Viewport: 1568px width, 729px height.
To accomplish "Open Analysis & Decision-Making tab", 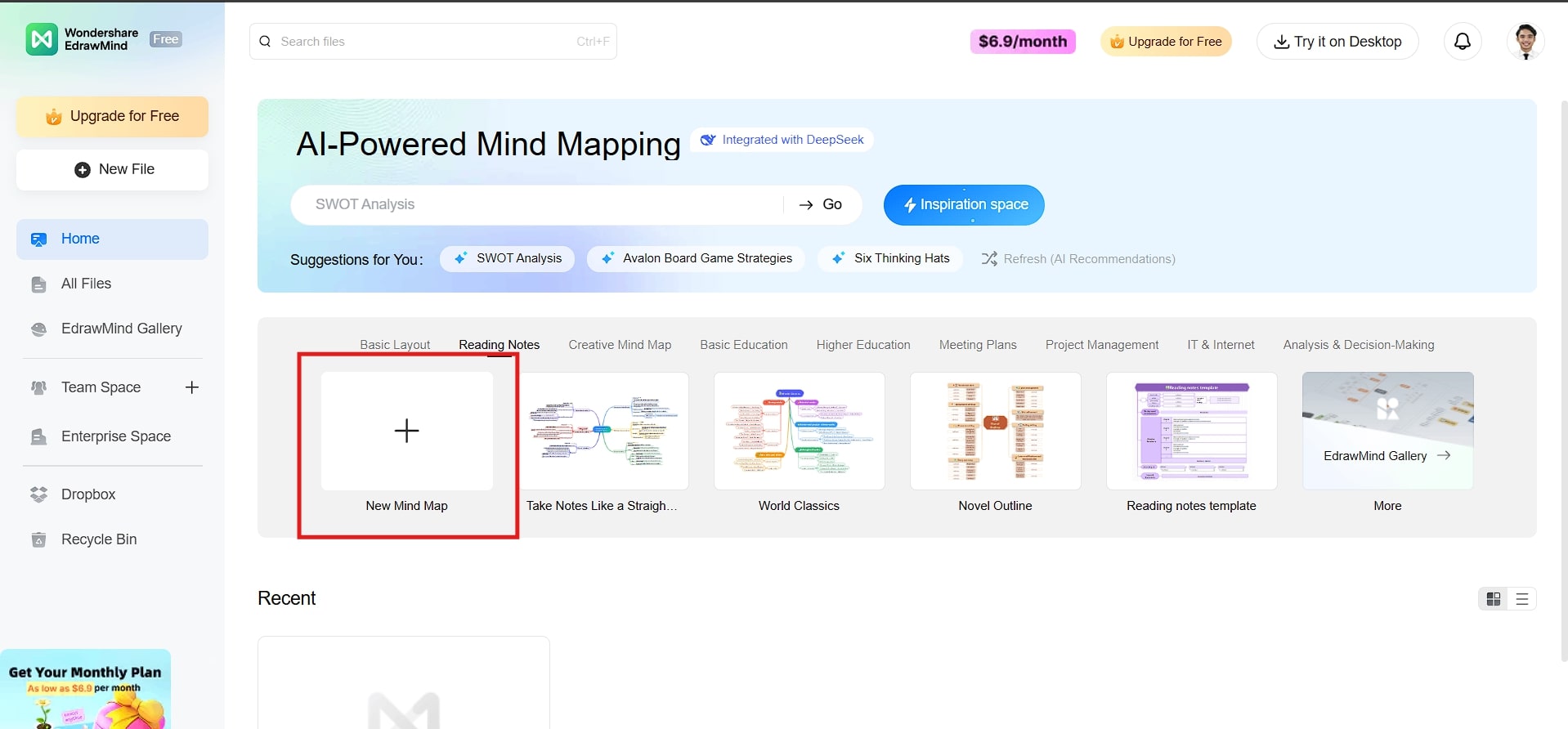I will click(1359, 345).
